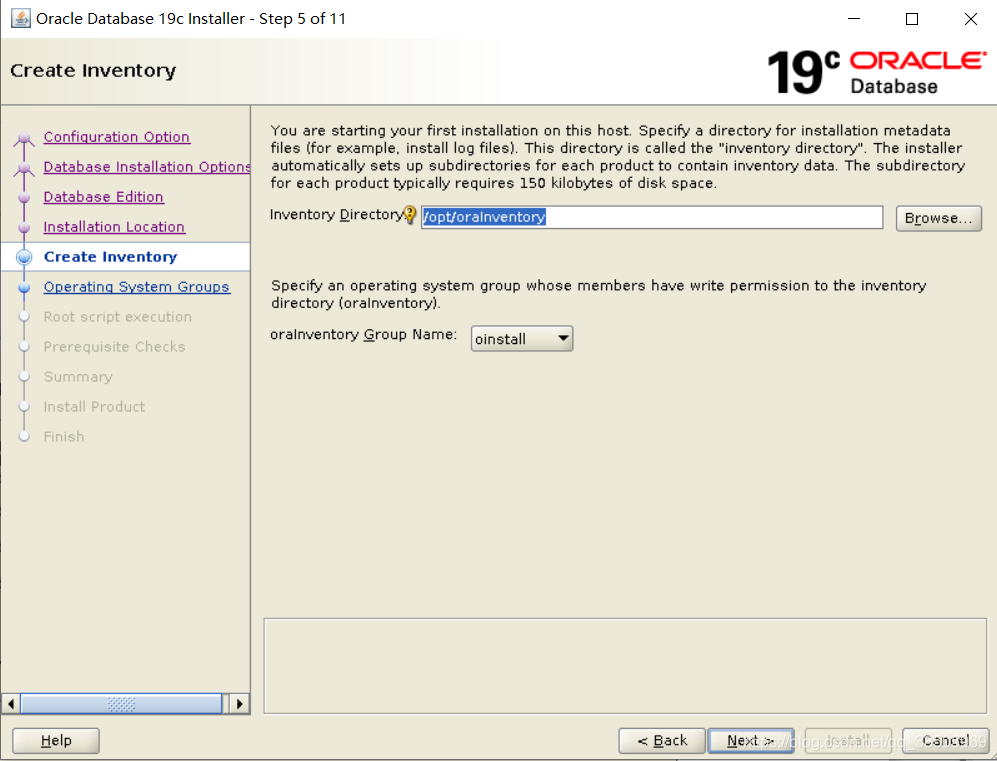
Task: Click the Finish step label
Action: [64, 437]
